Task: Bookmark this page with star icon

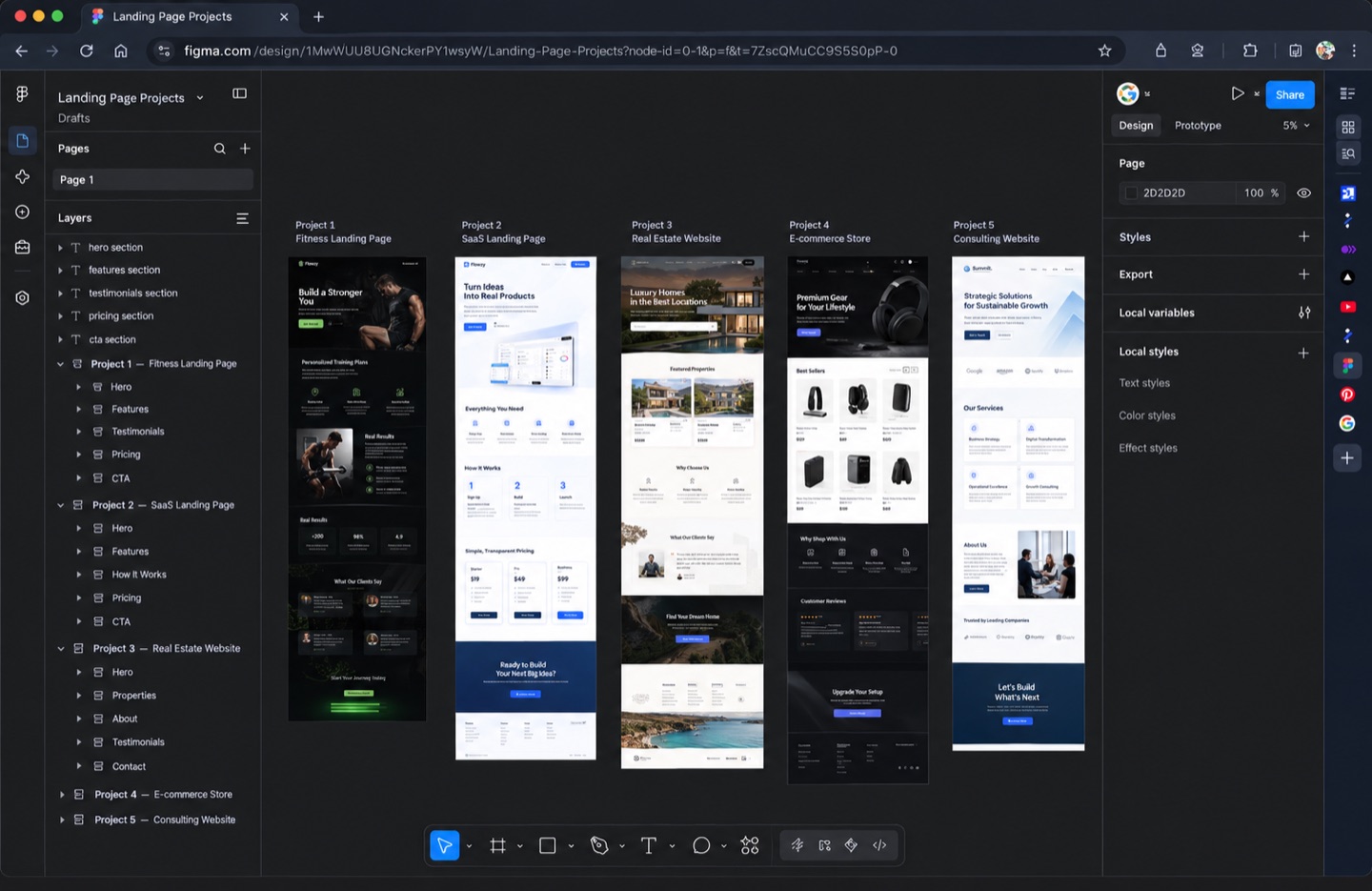Action: tap(1104, 51)
